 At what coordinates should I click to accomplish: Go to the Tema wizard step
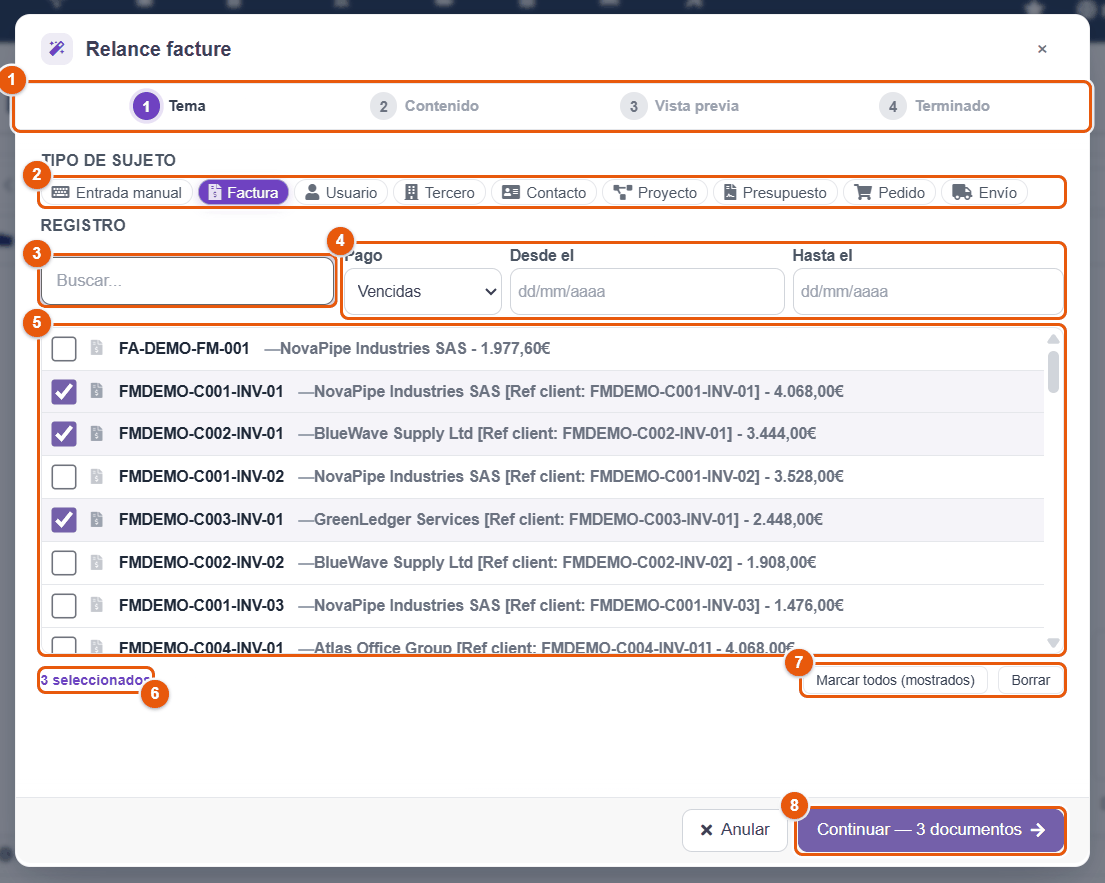(x=169, y=106)
